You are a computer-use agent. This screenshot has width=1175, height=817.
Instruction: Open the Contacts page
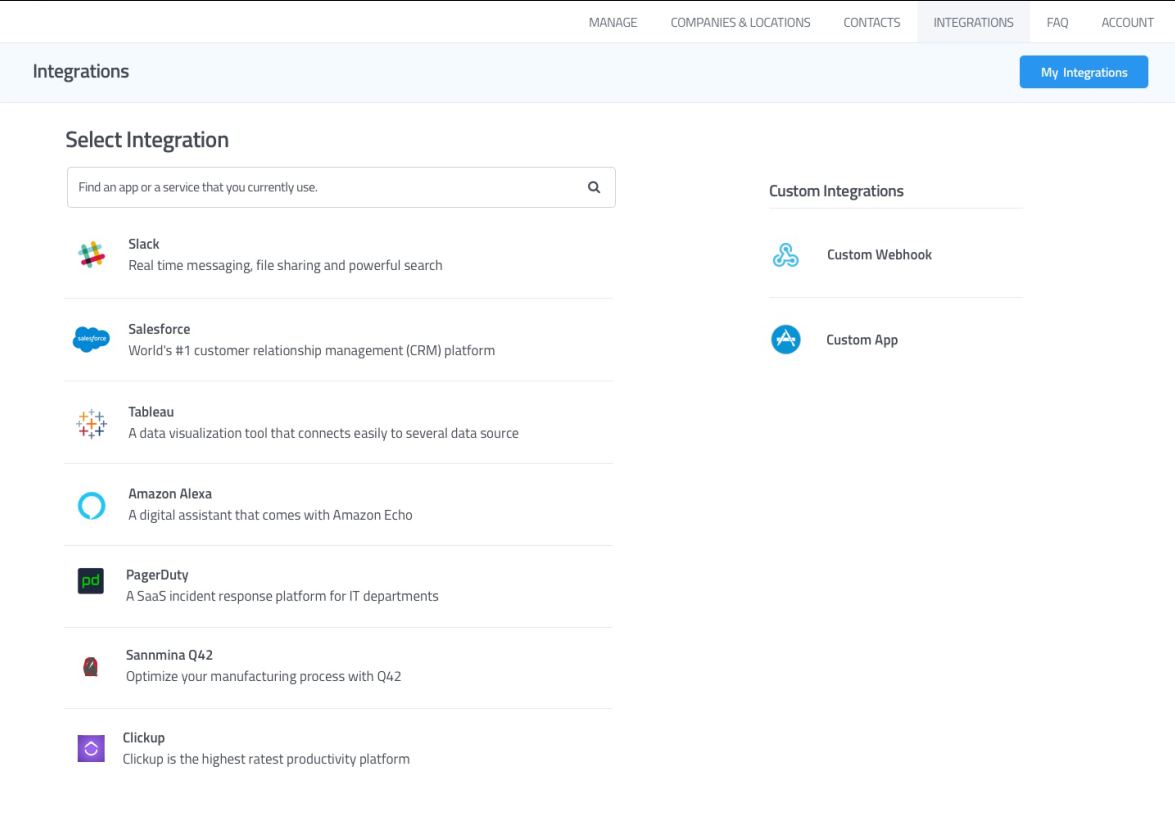pyautogui.click(x=872, y=22)
